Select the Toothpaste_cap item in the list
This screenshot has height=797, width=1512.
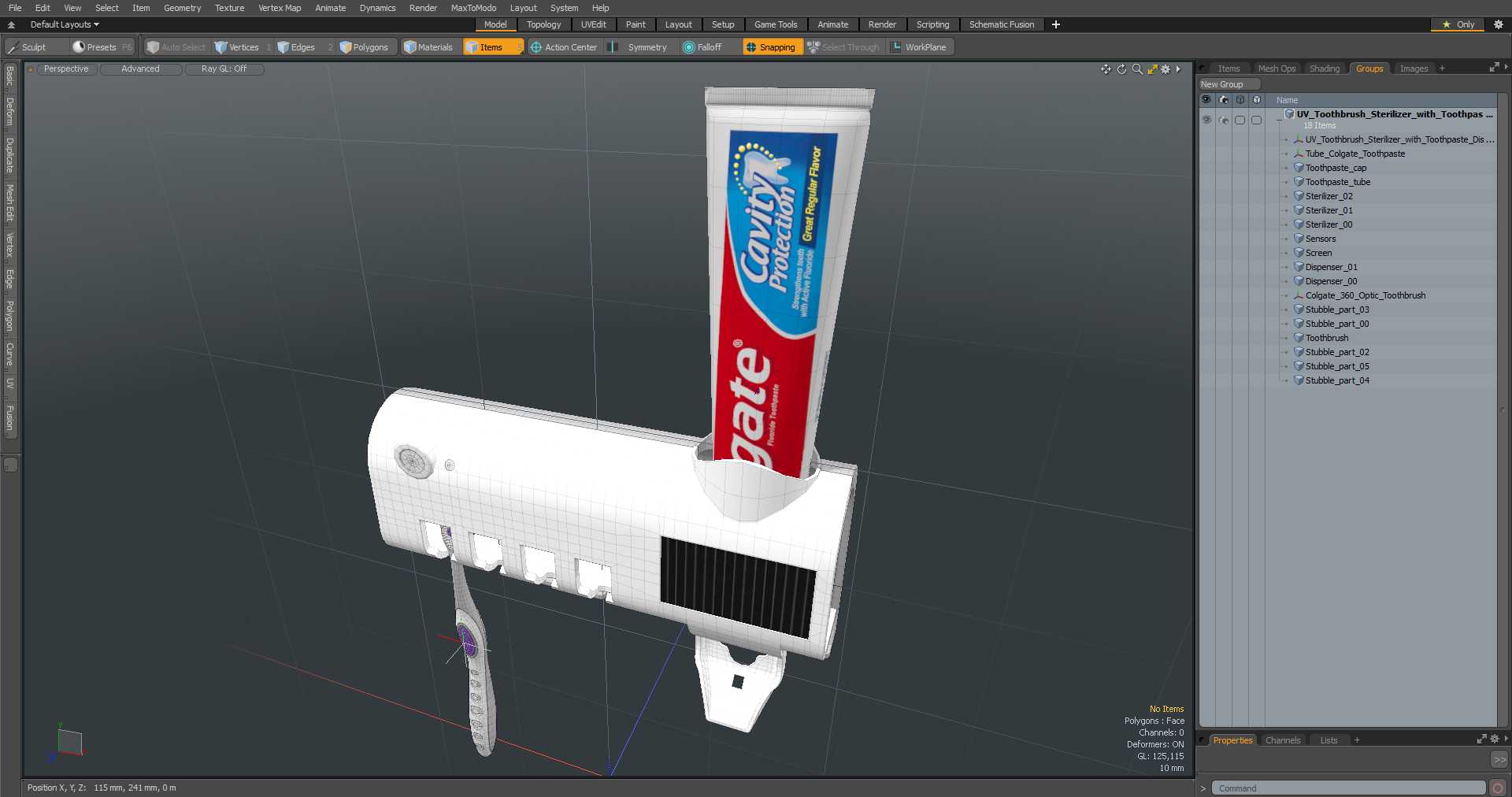point(1336,168)
